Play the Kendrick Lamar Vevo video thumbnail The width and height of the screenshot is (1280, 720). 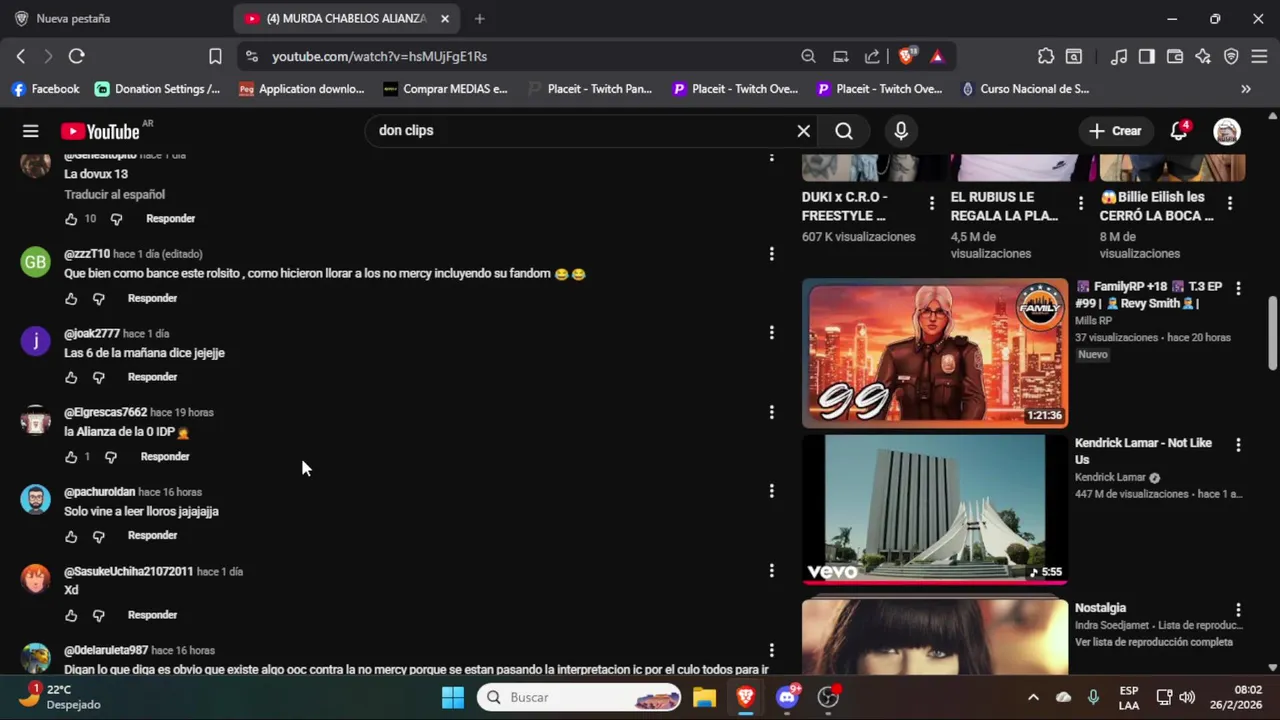[935, 509]
